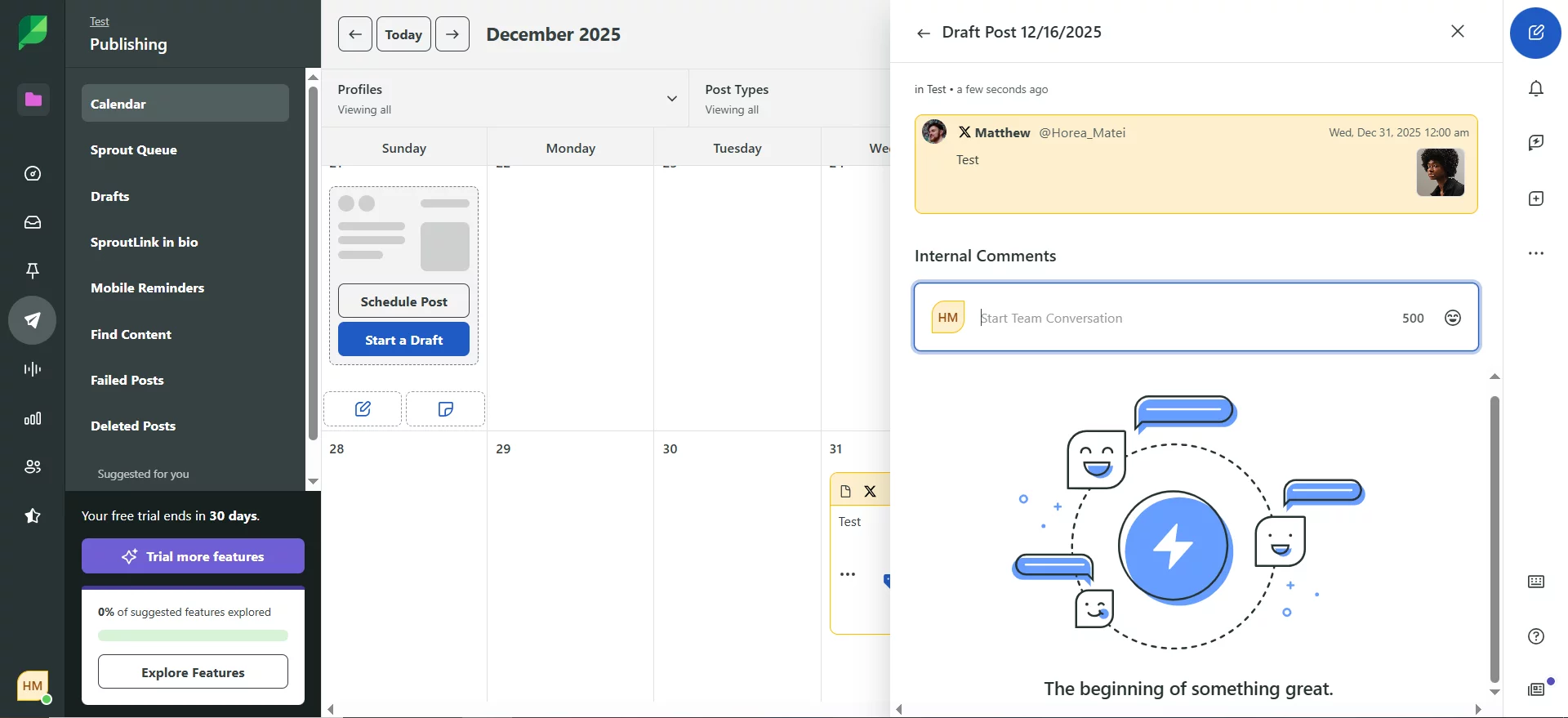
Task: Open SproutLink in bio
Action: [x=145, y=242]
